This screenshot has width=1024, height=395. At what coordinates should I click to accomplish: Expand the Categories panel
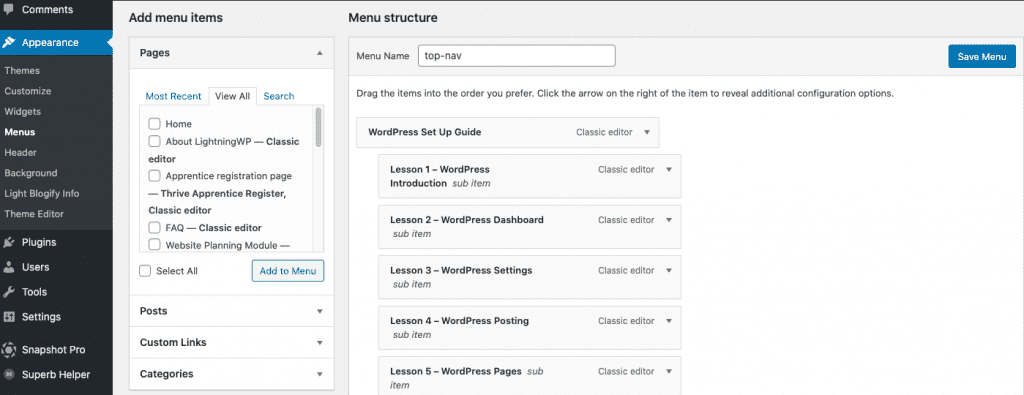319,374
